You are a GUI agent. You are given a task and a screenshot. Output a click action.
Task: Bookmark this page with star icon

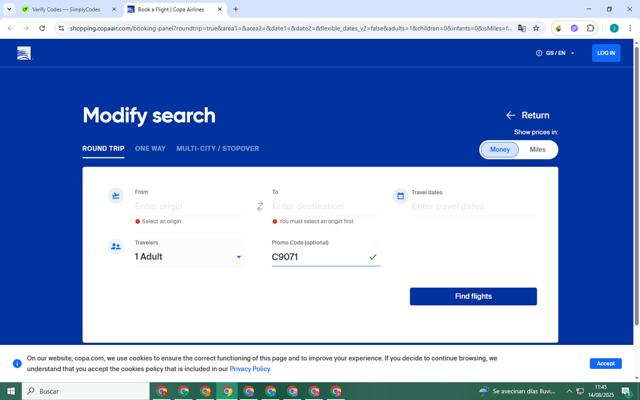coord(536,28)
